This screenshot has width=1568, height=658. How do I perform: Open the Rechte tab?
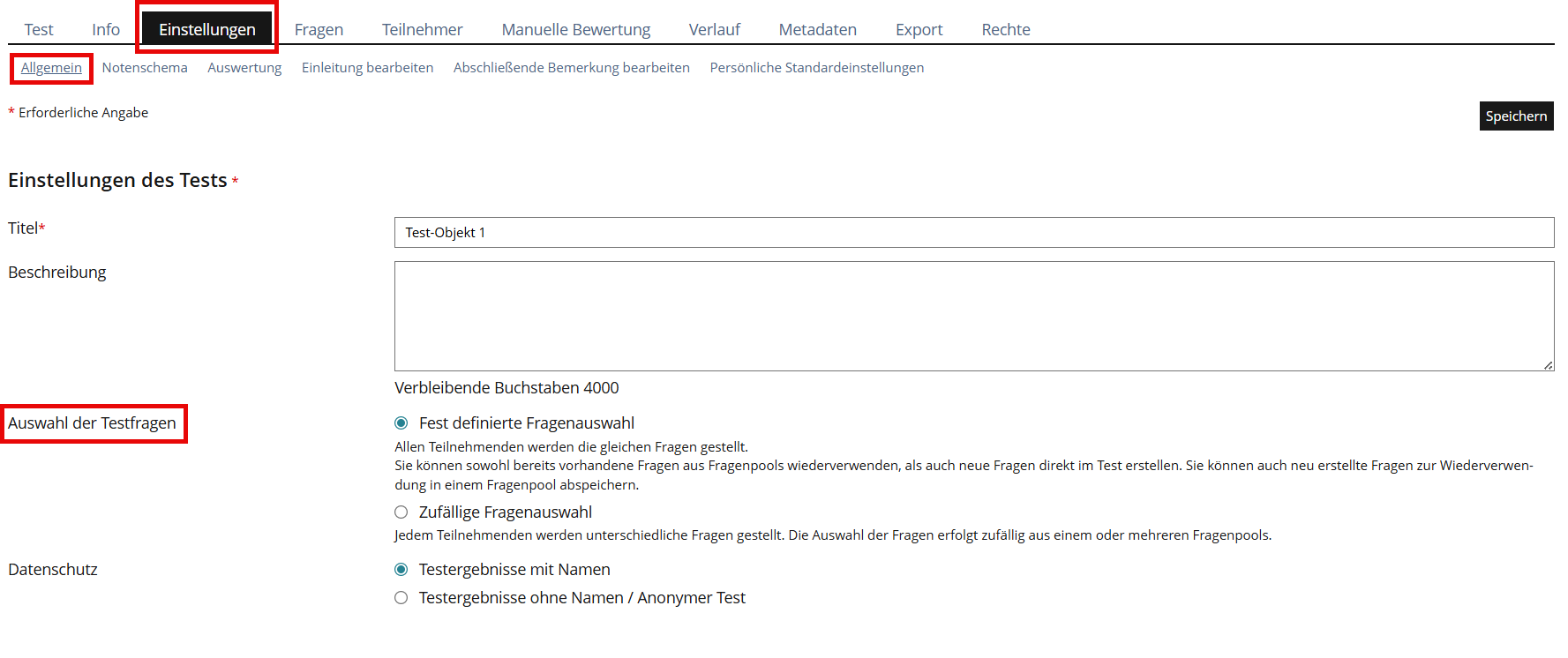pos(1005,30)
